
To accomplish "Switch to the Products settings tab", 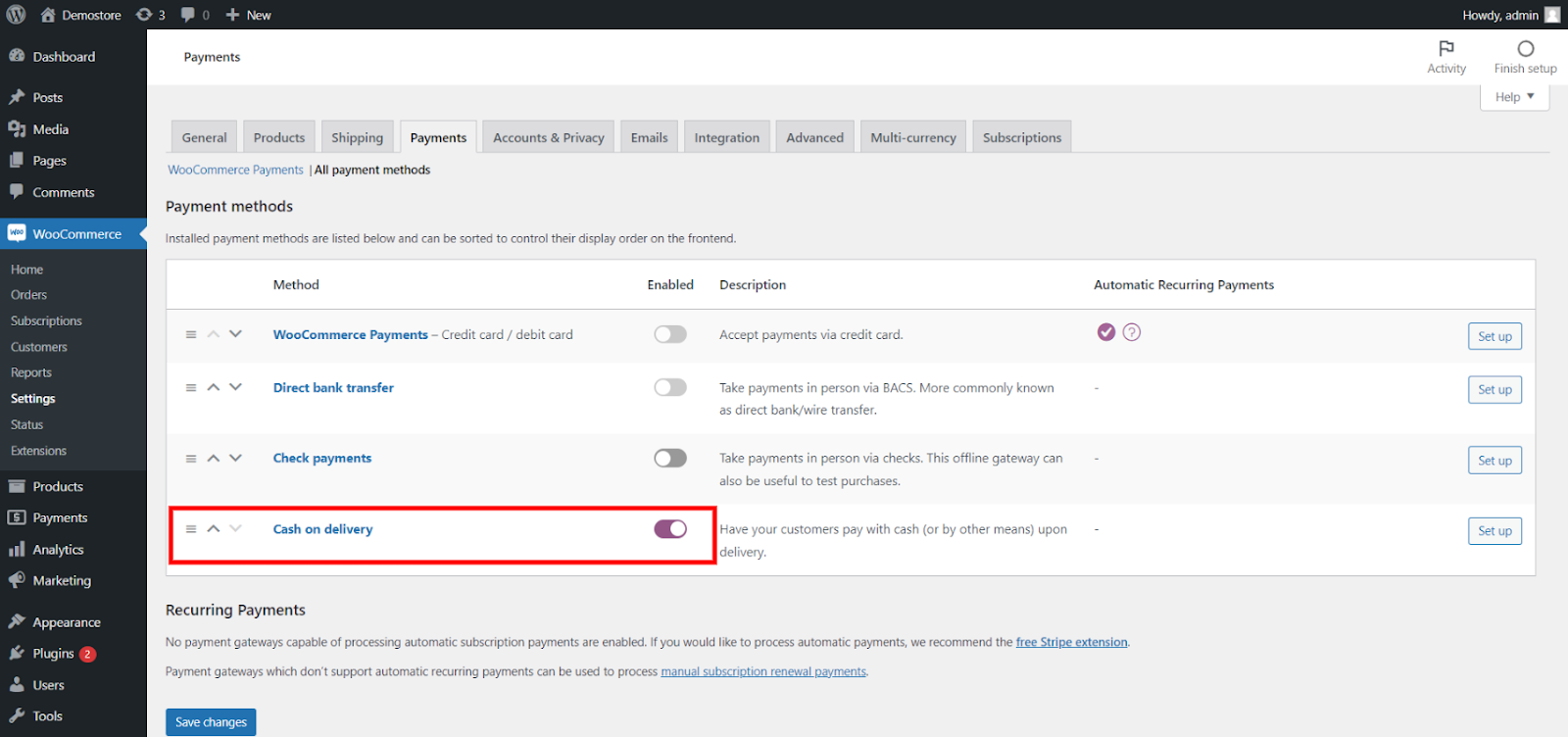I will tap(279, 137).
